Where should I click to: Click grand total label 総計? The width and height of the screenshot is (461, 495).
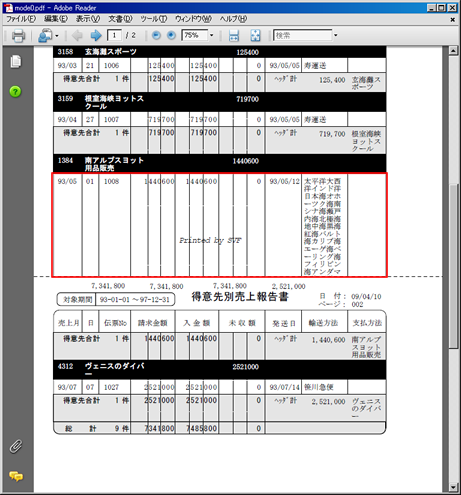pos(81,428)
